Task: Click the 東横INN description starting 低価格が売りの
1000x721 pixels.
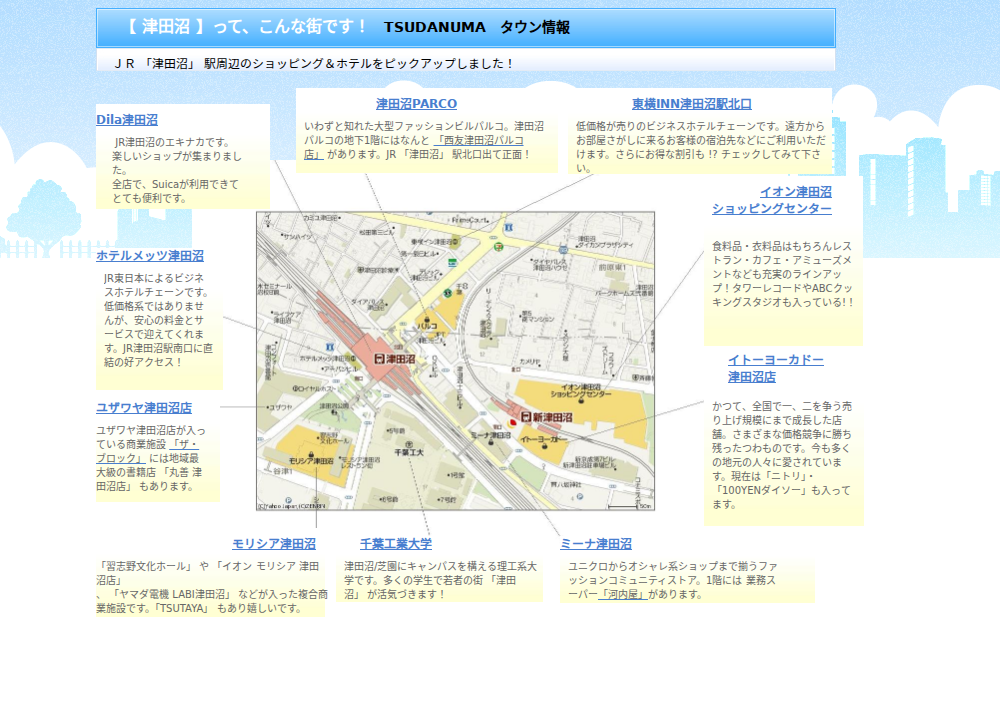Action: point(700,147)
